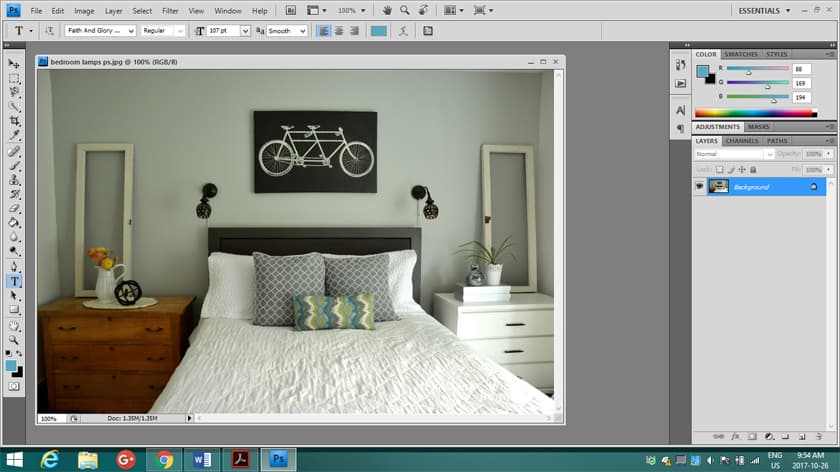
Task: Select the Brush tool
Action: click(14, 166)
